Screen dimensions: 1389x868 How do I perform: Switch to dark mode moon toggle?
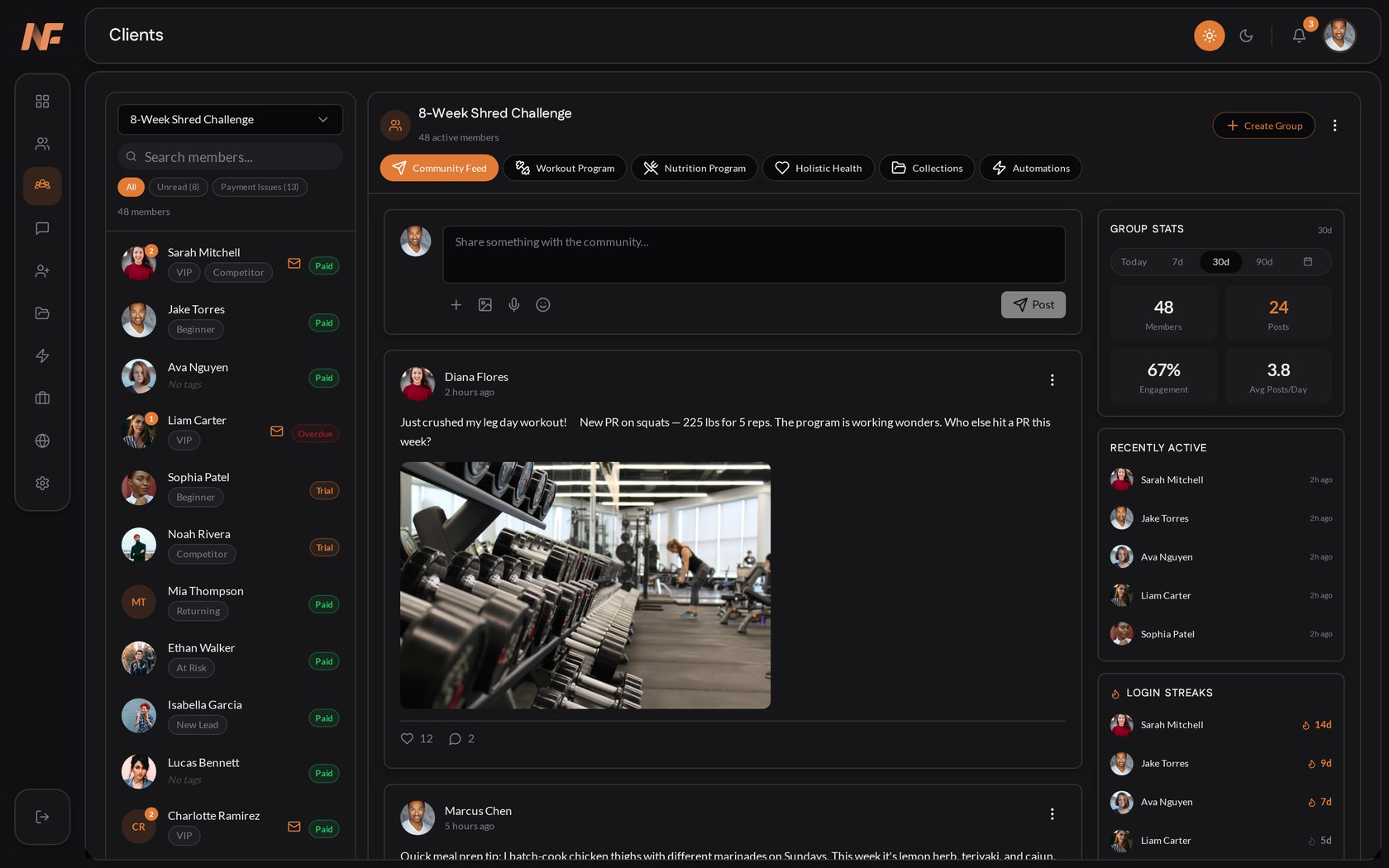(x=1246, y=36)
